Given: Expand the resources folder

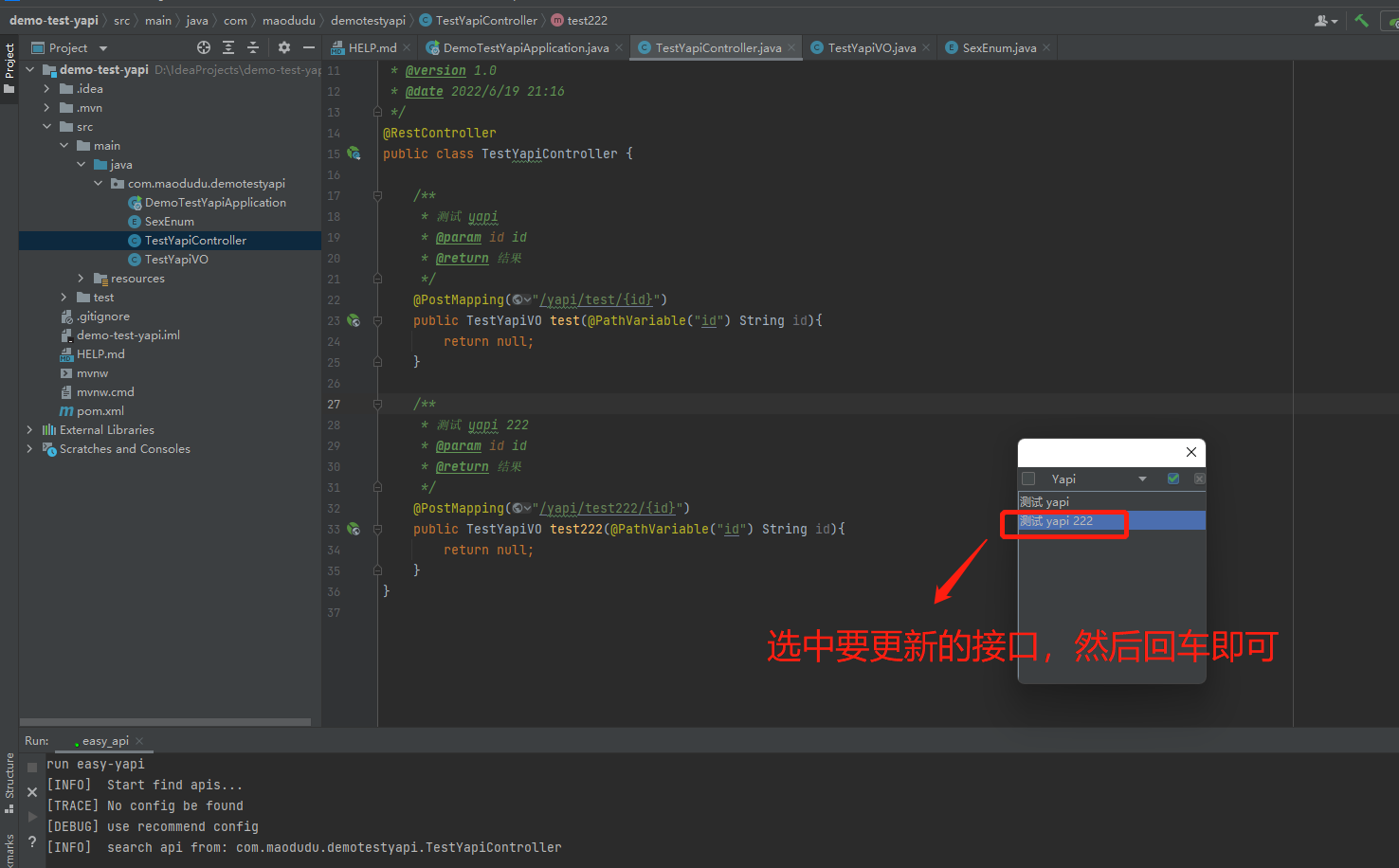Looking at the screenshot, I should pos(81,279).
